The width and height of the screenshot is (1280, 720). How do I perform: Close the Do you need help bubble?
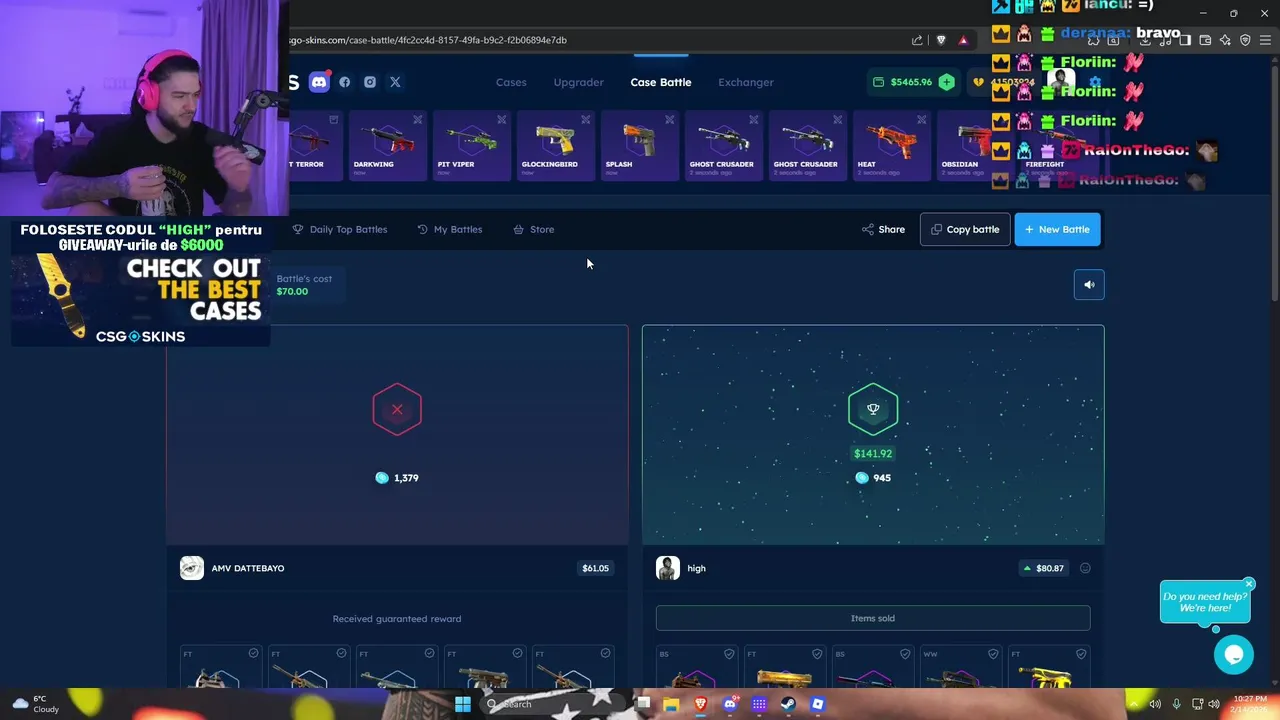click(1249, 584)
